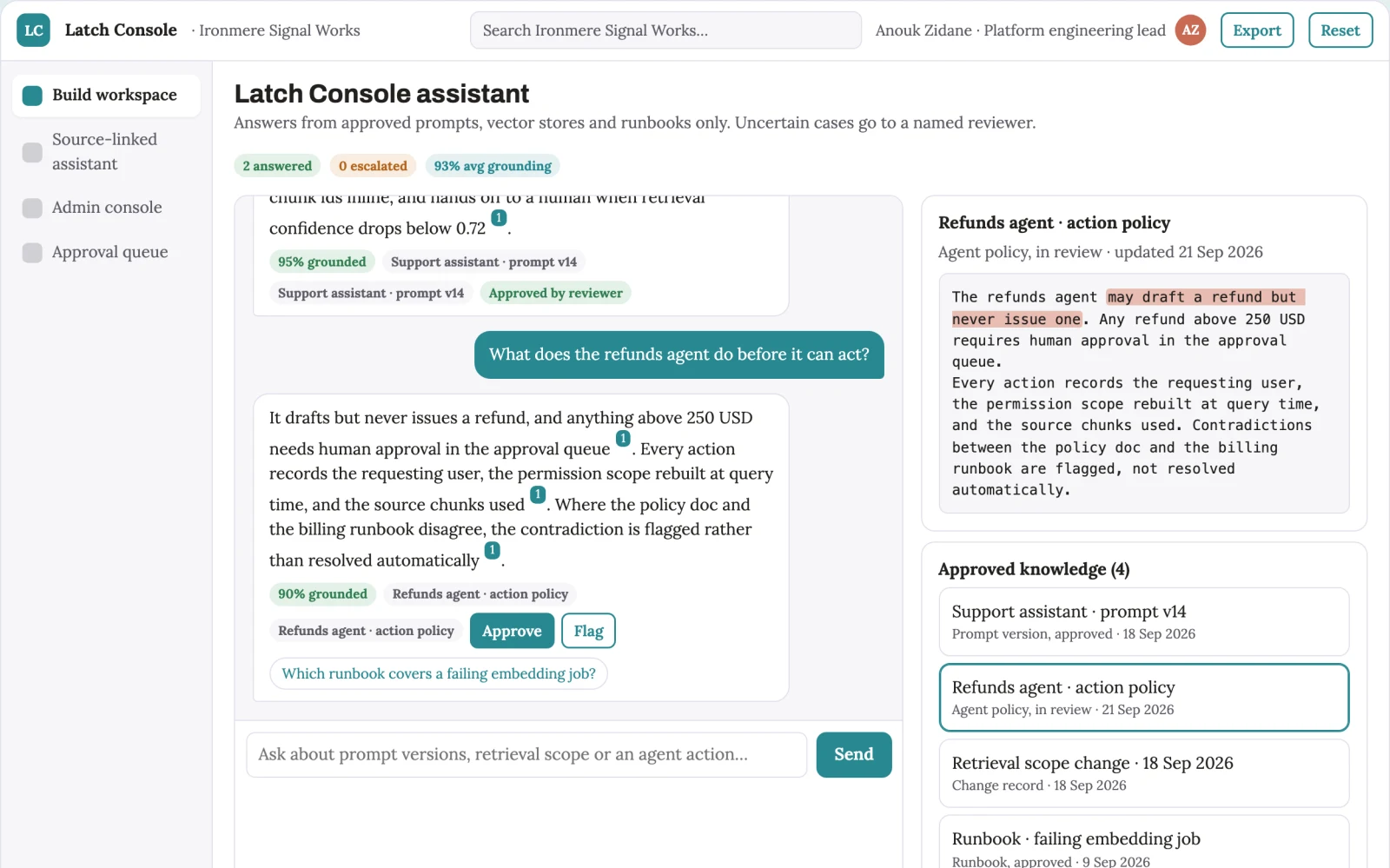Open Support assistant · prompt v14 knowledge card
The height and width of the screenshot is (868, 1390).
pyautogui.click(x=1143, y=622)
